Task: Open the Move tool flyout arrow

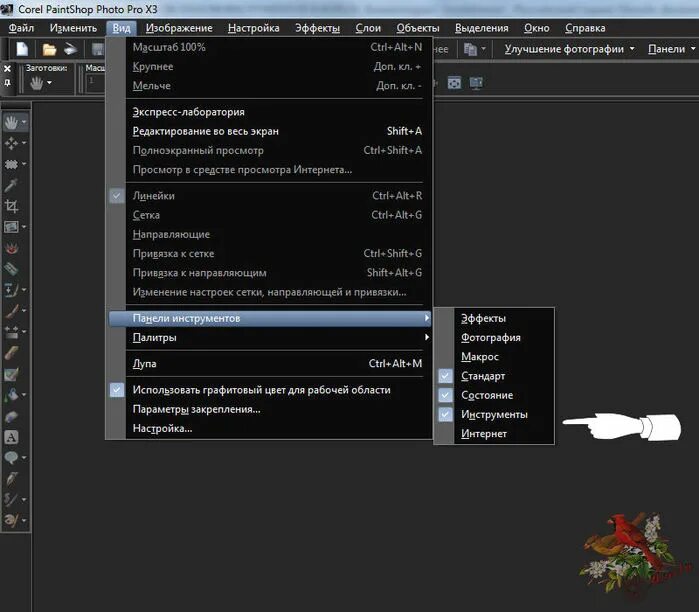Action: pyautogui.click(x=24, y=143)
